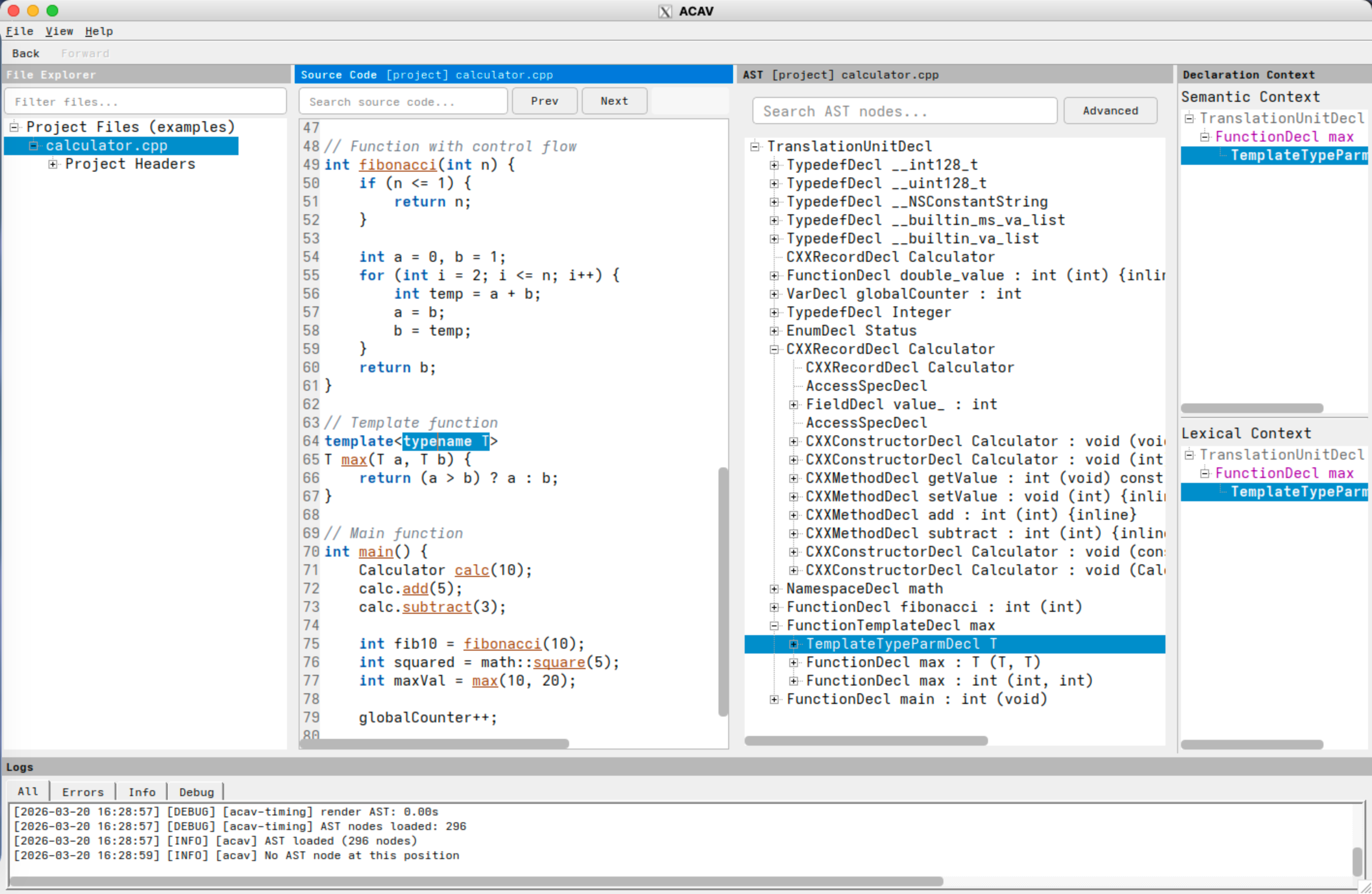Switch to the Errors log tab
Screen dimensions: 1372x894
(82, 791)
